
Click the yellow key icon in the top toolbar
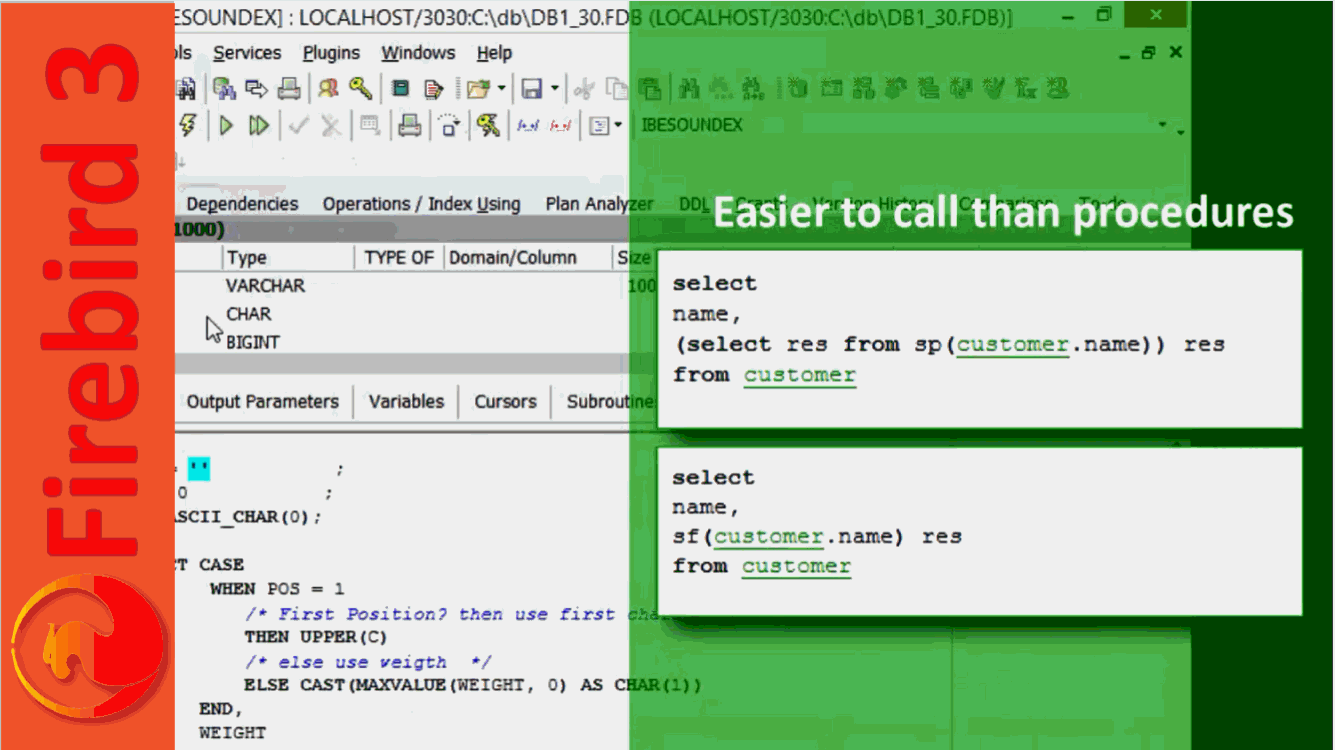tap(360, 89)
